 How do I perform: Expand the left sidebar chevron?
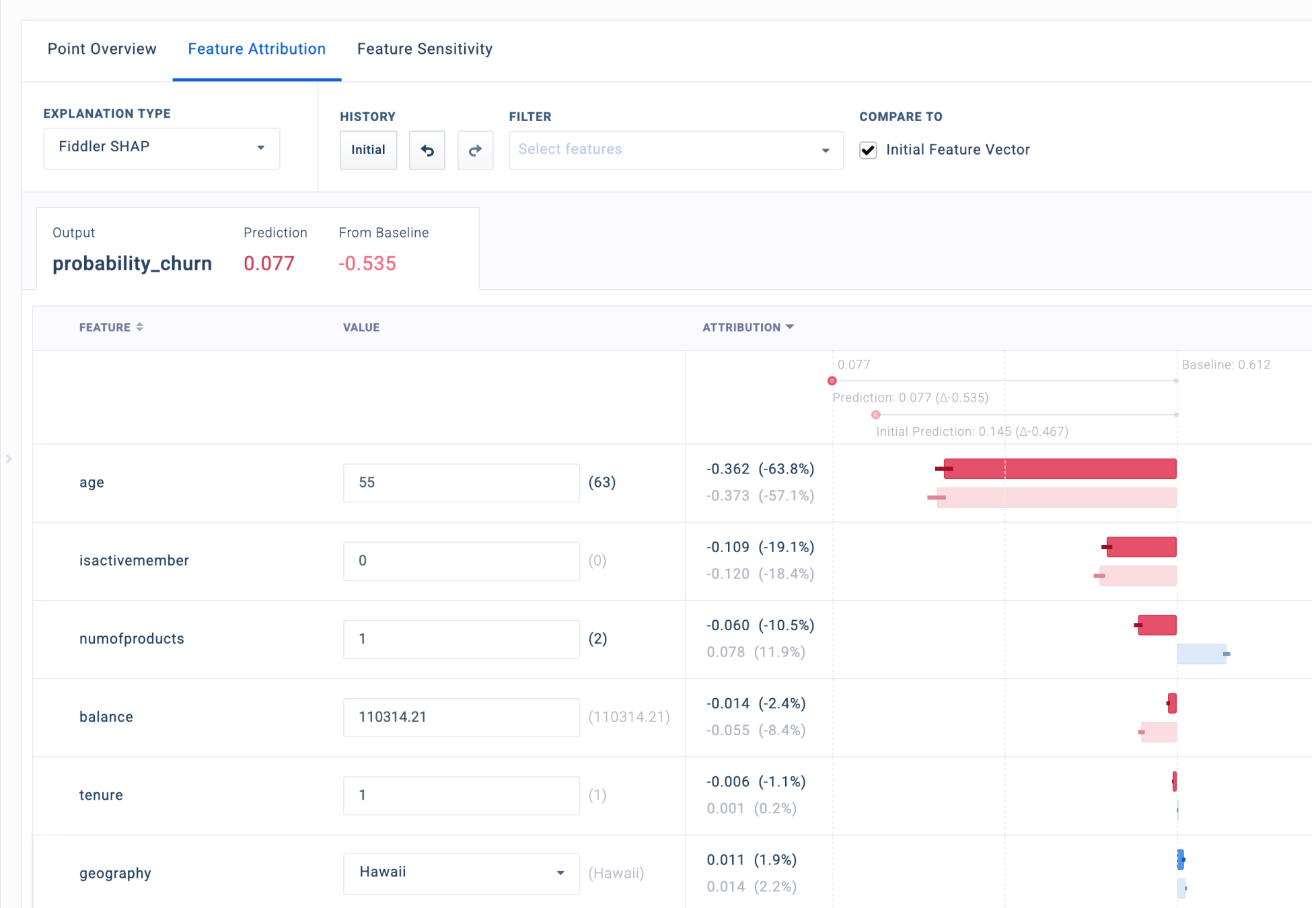click(x=9, y=459)
